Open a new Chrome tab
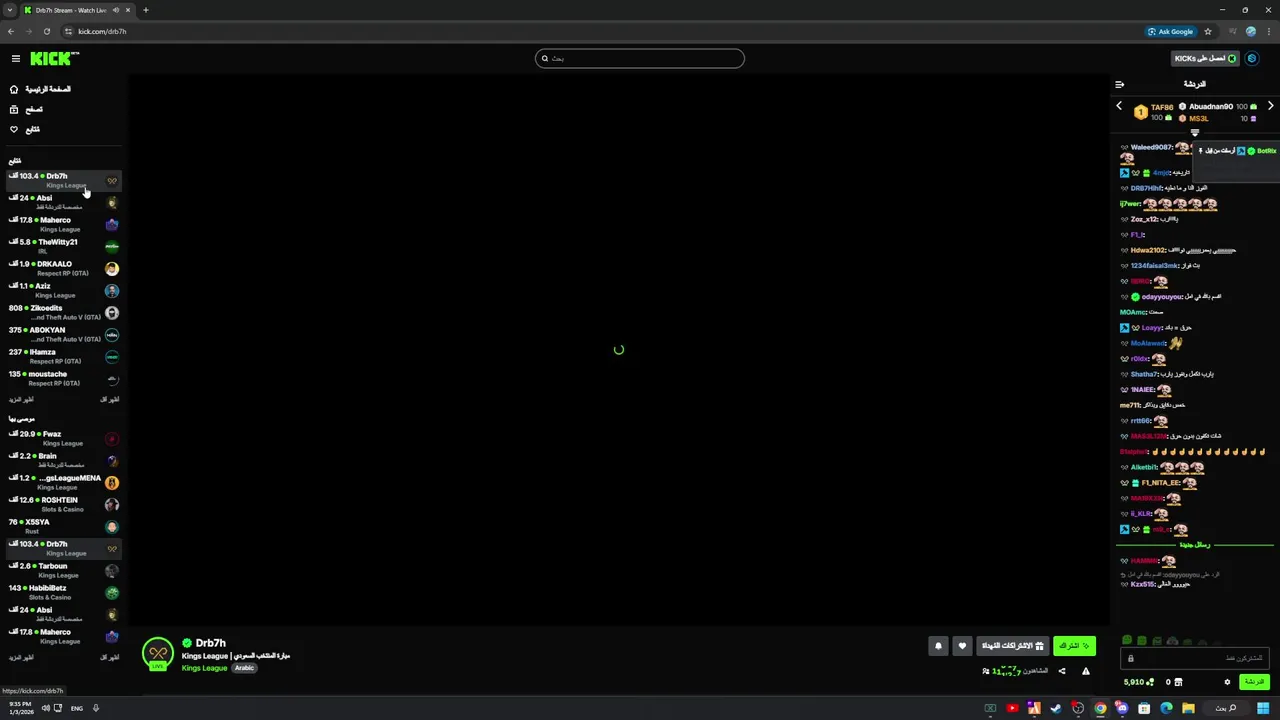Viewport: 1280px width, 720px height. [x=146, y=10]
